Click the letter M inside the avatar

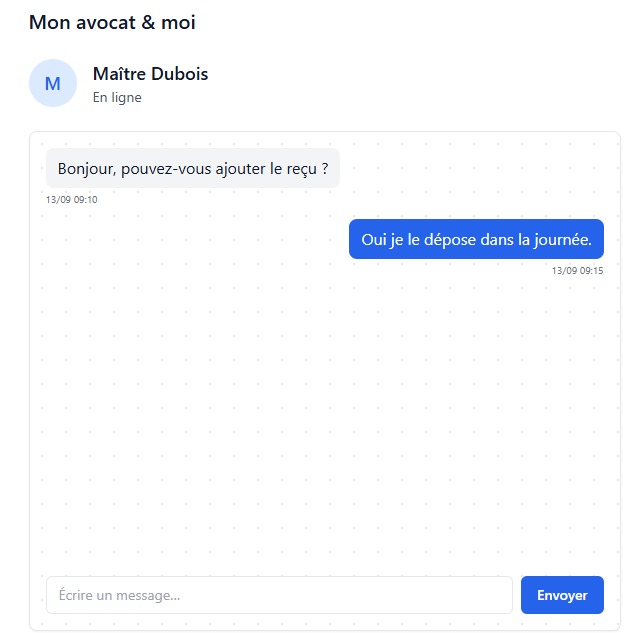coord(53,83)
